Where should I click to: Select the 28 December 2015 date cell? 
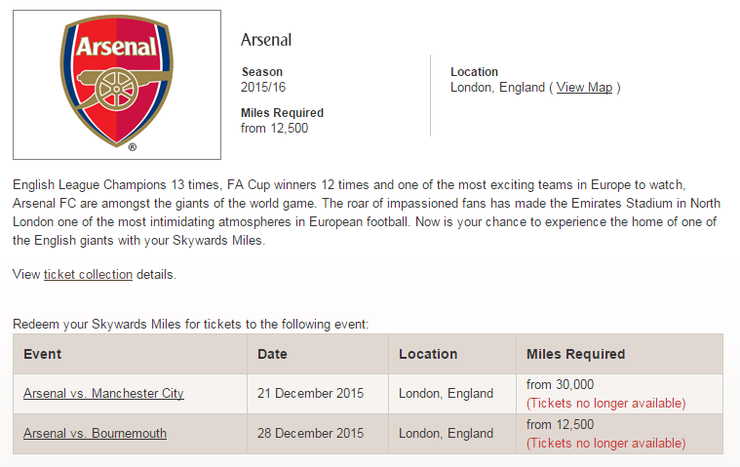click(312, 433)
